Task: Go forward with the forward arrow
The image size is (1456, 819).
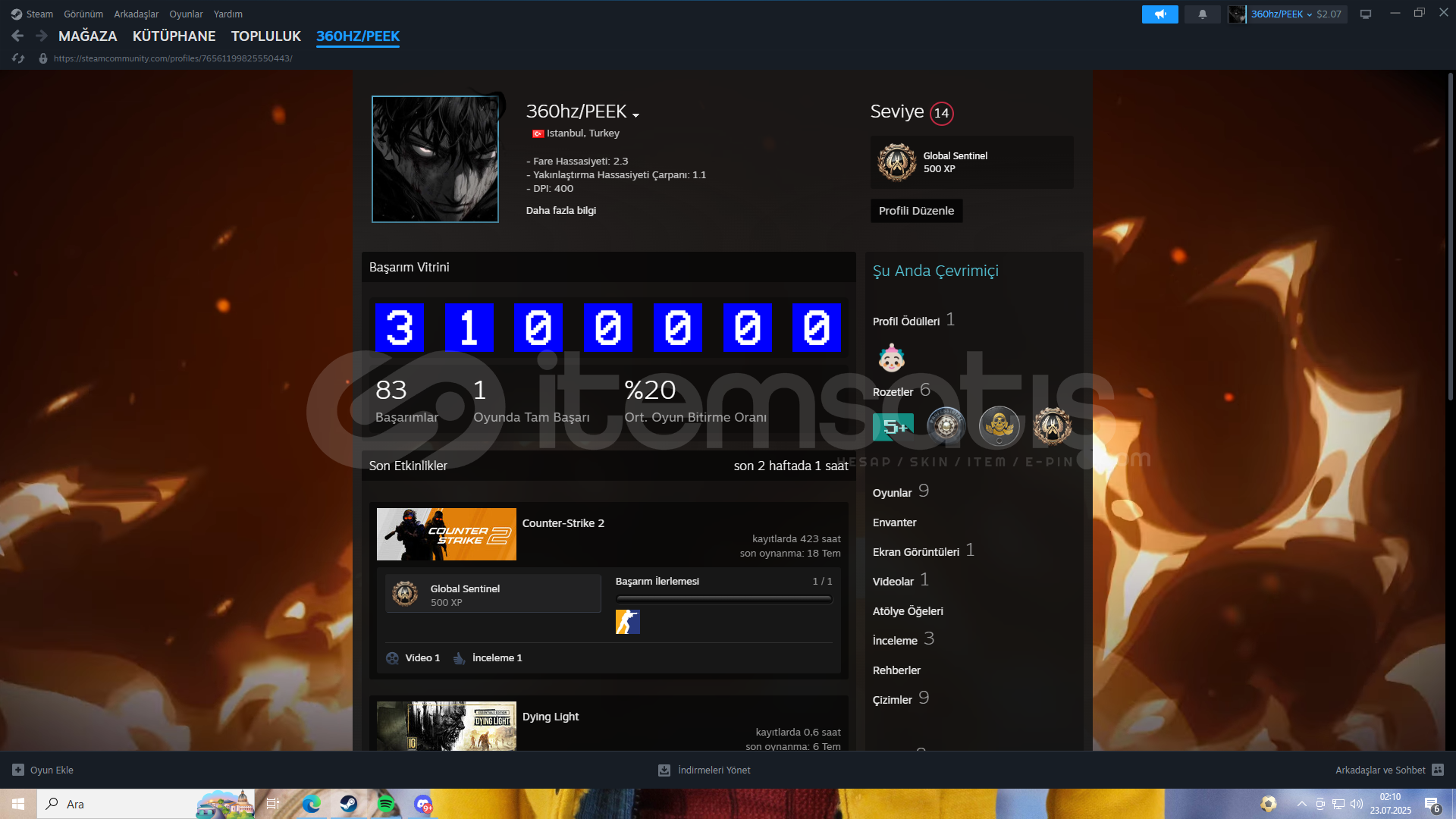Action: [x=42, y=36]
